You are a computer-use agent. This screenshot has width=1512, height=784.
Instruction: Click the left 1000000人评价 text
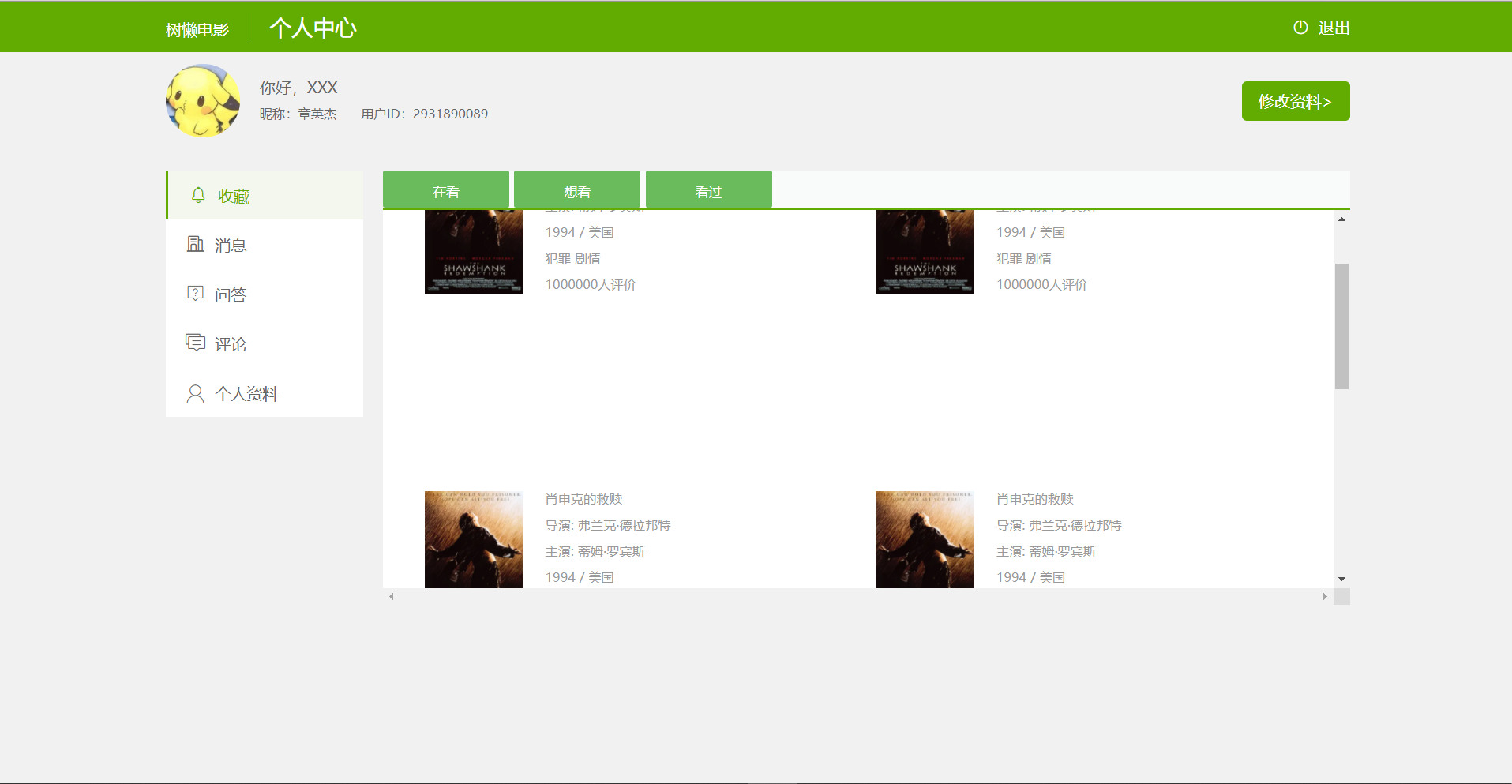click(591, 284)
